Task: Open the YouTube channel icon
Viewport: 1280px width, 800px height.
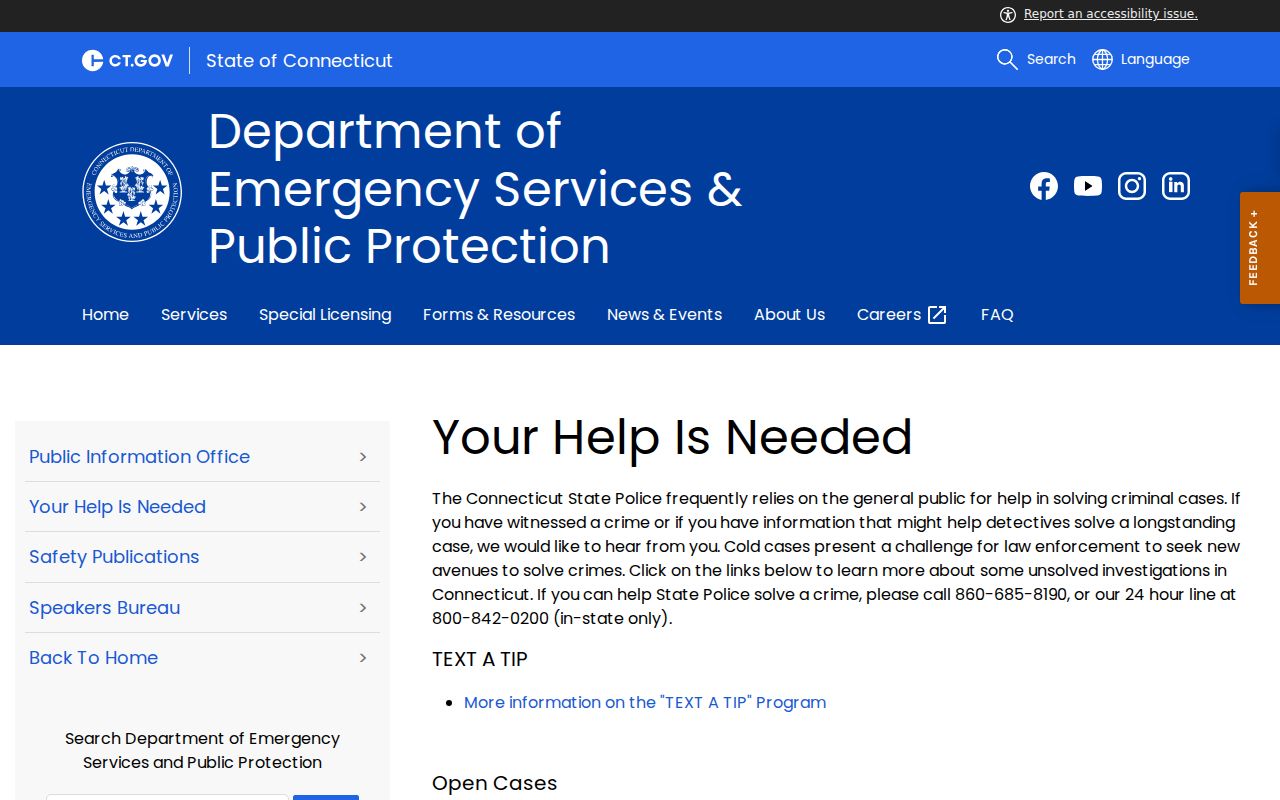Action: (1088, 186)
